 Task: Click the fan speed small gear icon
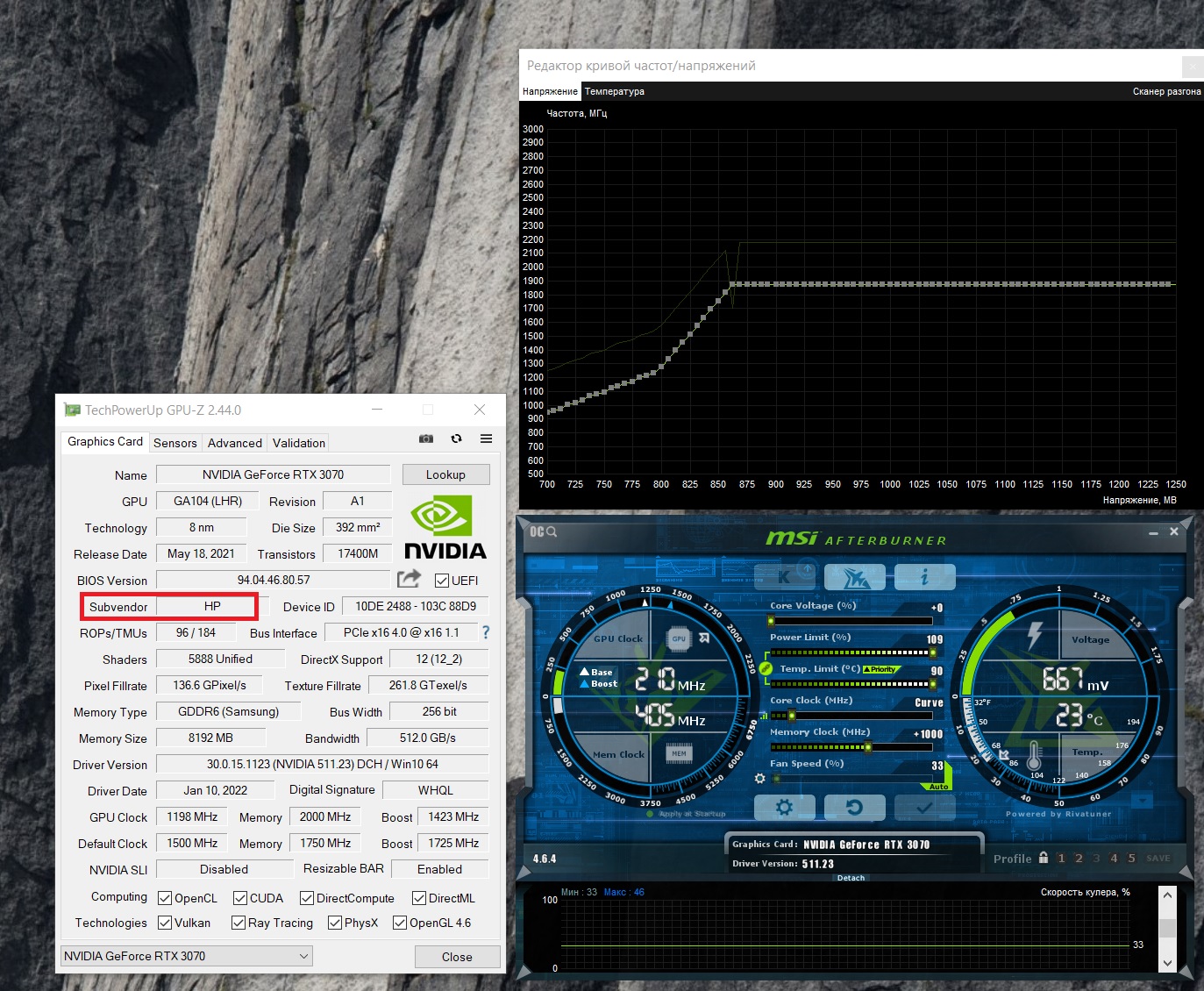pyautogui.click(x=759, y=778)
